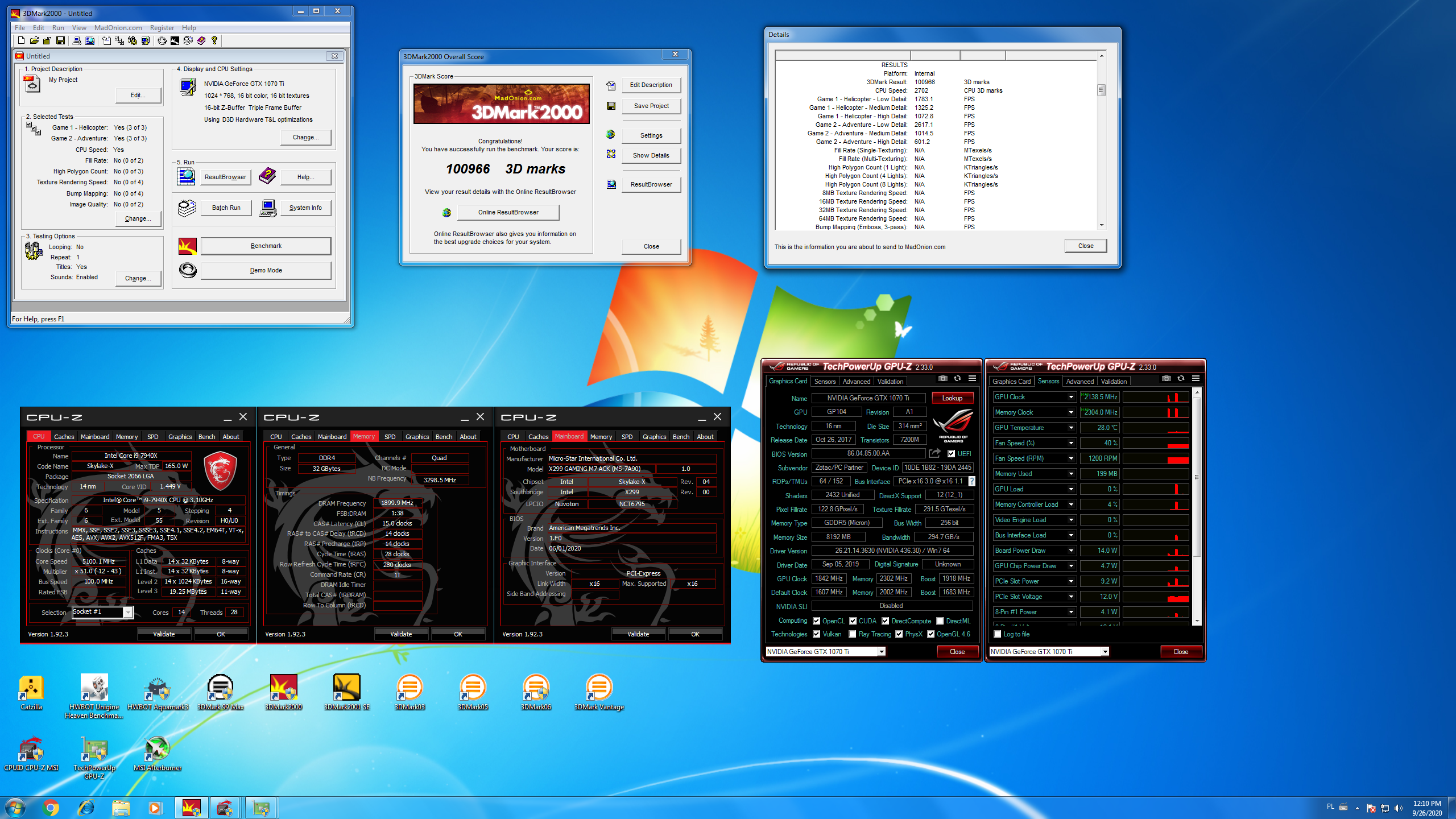This screenshot has width=1456, height=819.
Task: Click the Benchmark button in 3DMark2000
Action: [266, 246]
